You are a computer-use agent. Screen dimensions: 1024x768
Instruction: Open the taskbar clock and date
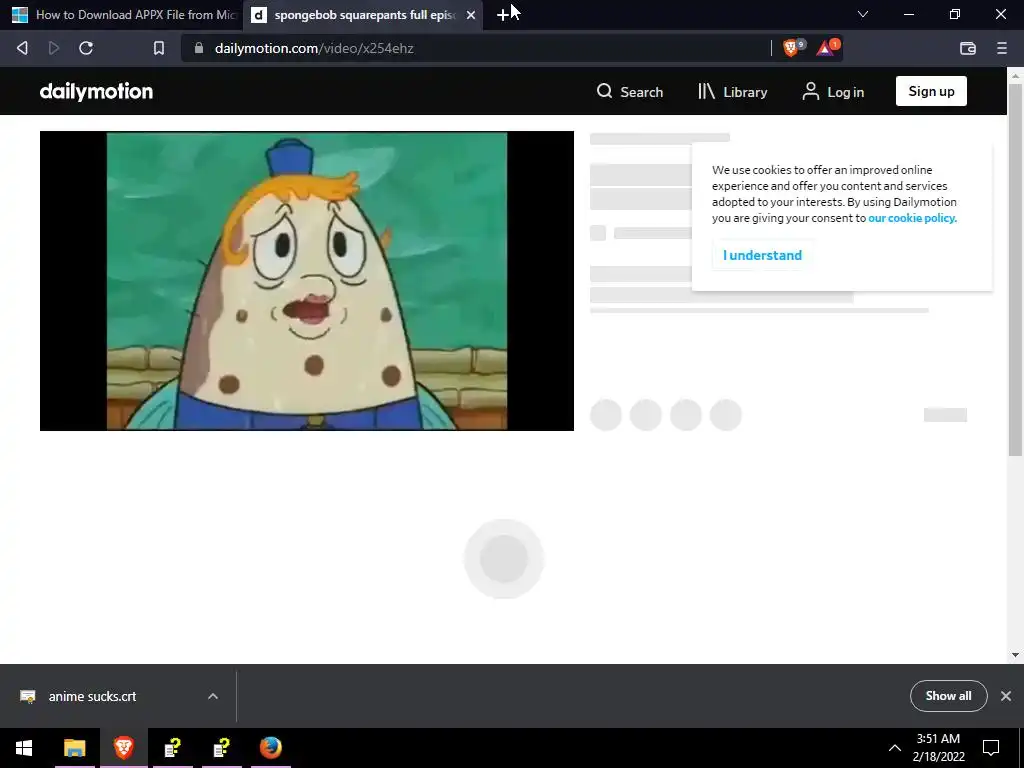coord(938,748)
